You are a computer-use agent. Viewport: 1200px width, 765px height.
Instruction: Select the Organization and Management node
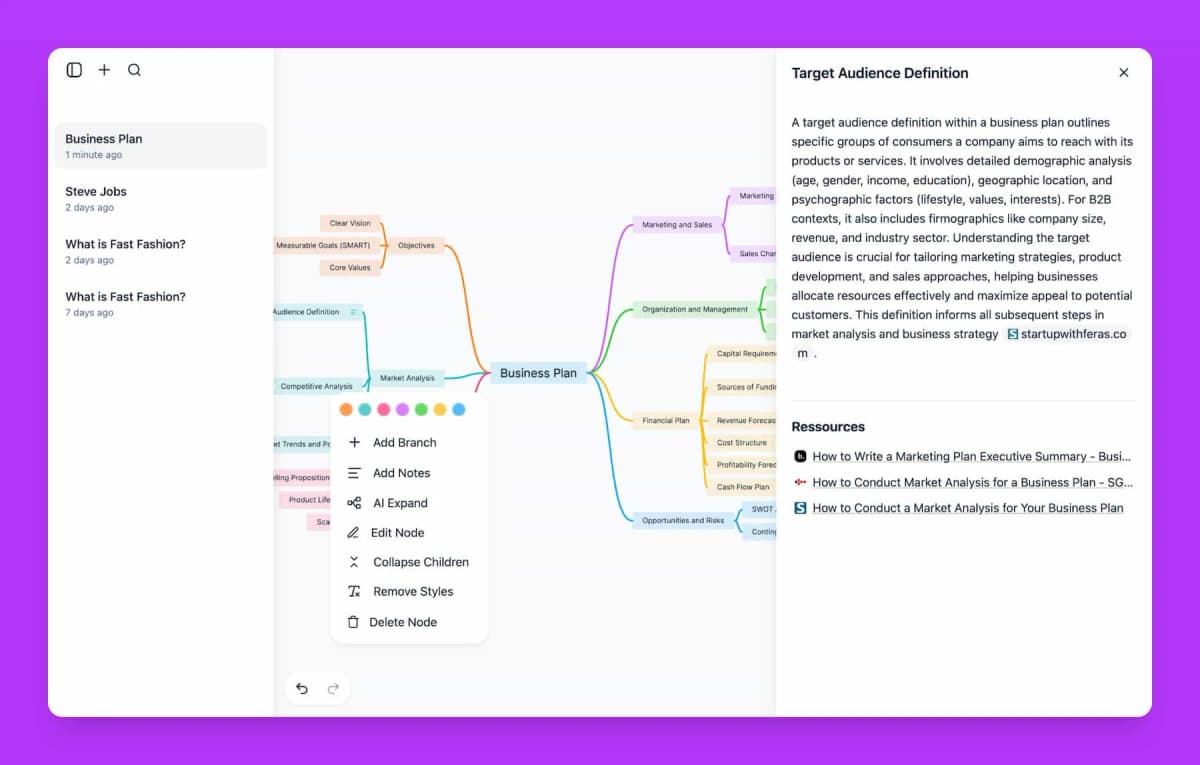(695, 309)
